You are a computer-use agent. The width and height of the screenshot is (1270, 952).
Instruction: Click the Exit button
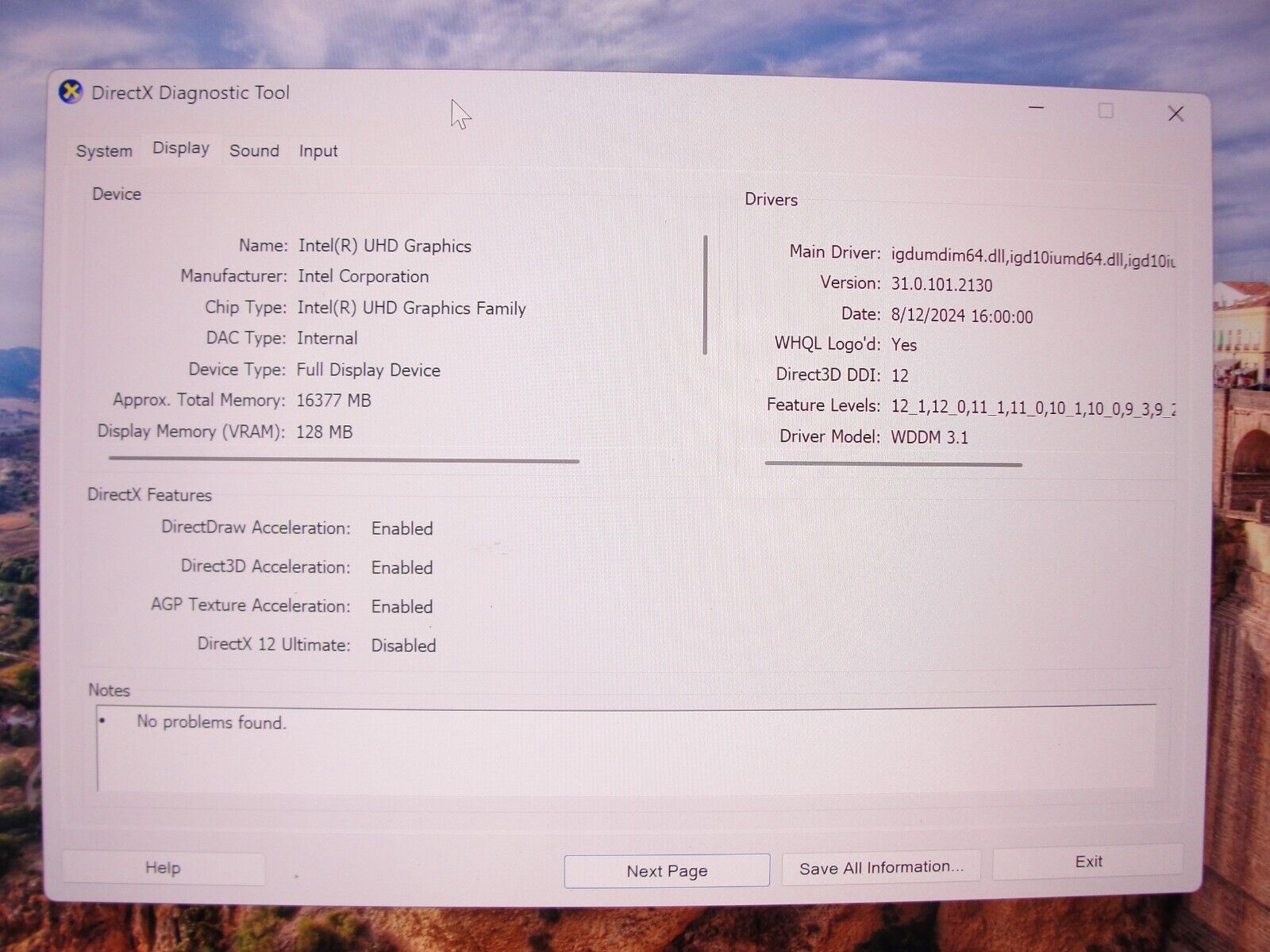point(1088,862)
